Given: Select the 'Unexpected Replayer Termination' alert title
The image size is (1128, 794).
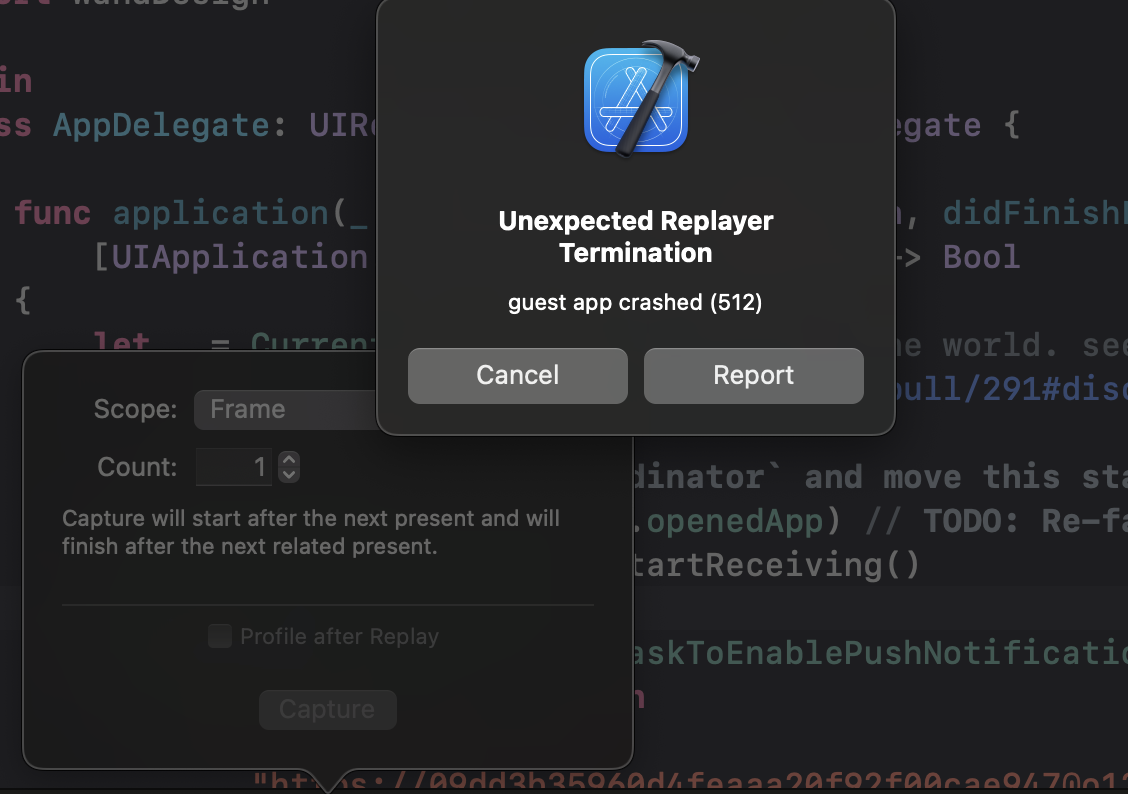Looking at the screenshot, I should click(x=636, y=237).
